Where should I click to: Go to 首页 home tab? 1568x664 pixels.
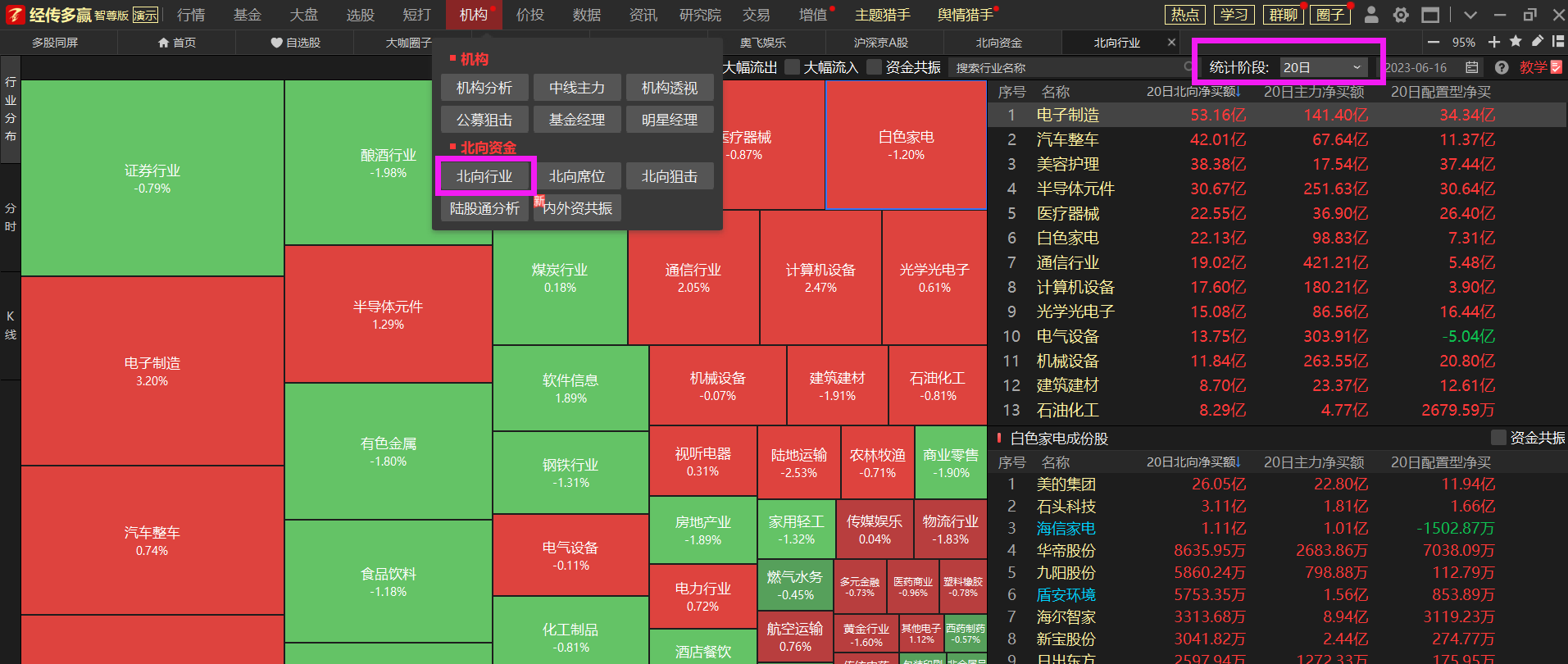coord(177,43)
